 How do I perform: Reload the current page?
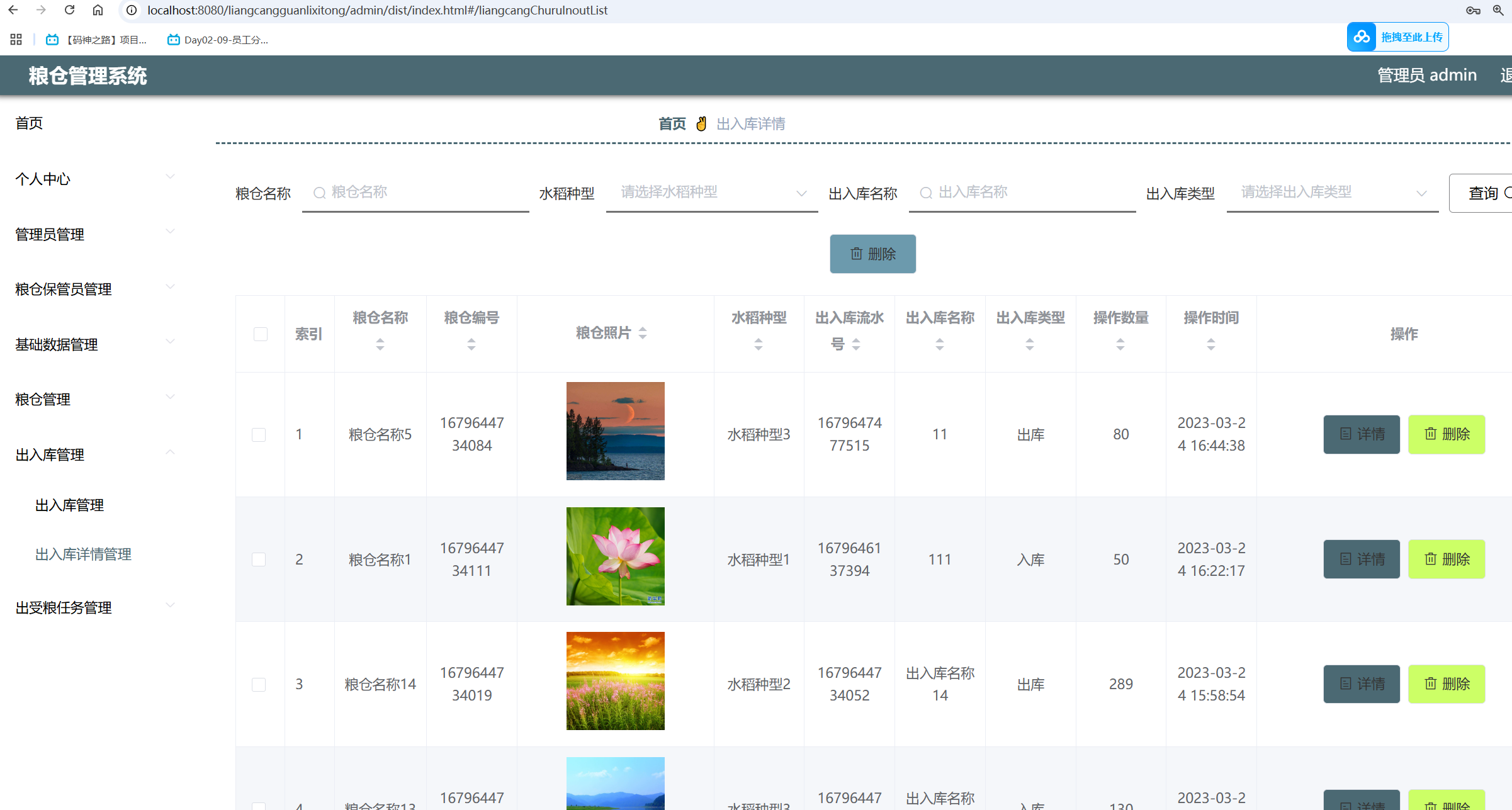tap(69, 10)
